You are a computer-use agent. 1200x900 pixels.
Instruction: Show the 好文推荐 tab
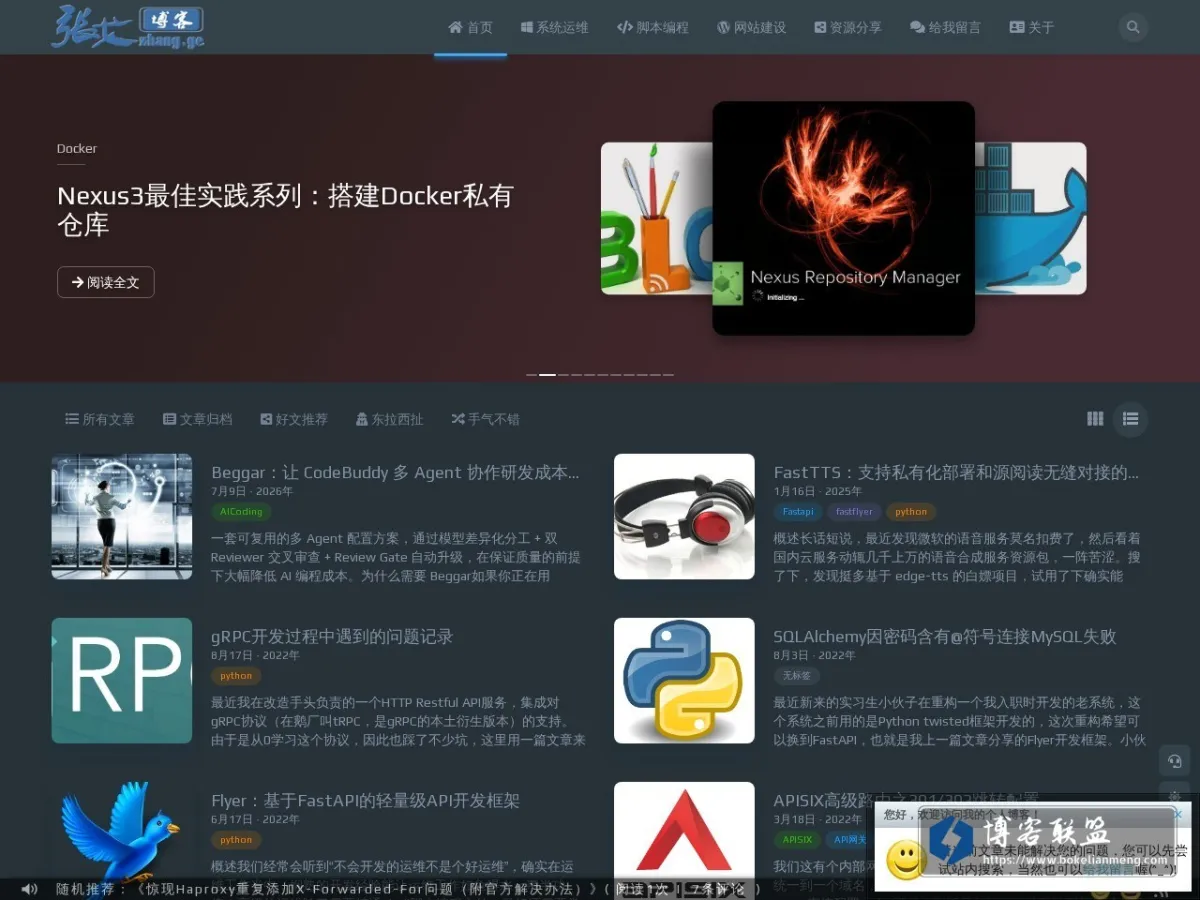pyautogui.click(x=294, y=419)
